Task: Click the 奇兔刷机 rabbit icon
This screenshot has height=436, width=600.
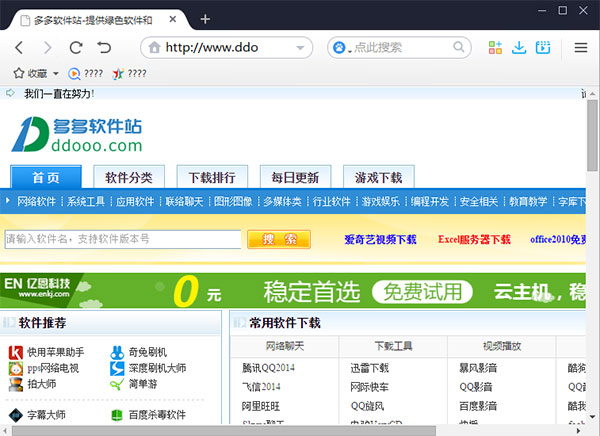Action: click(x=117, y=352)
